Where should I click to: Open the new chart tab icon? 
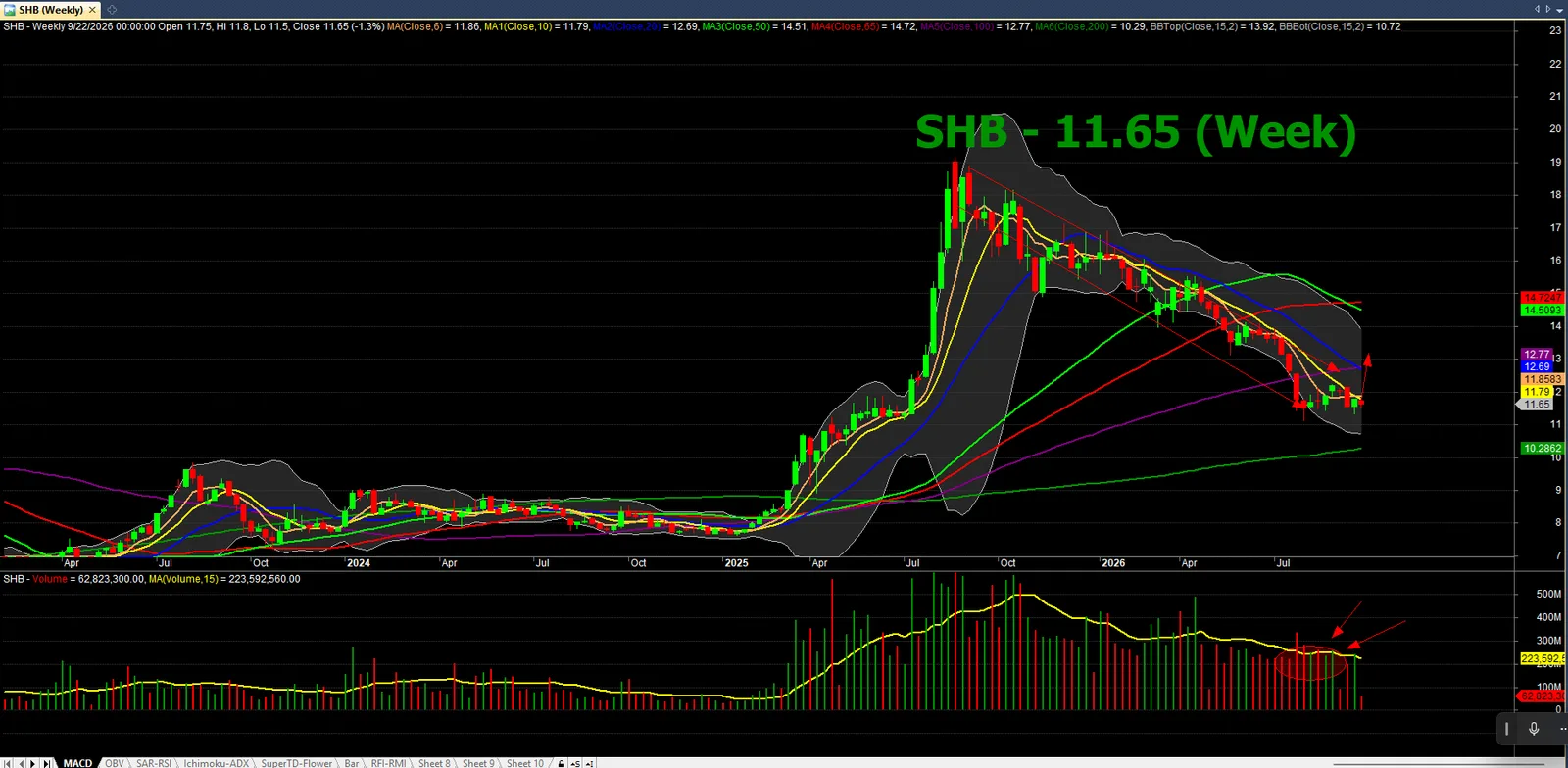(x=112, y=10)
